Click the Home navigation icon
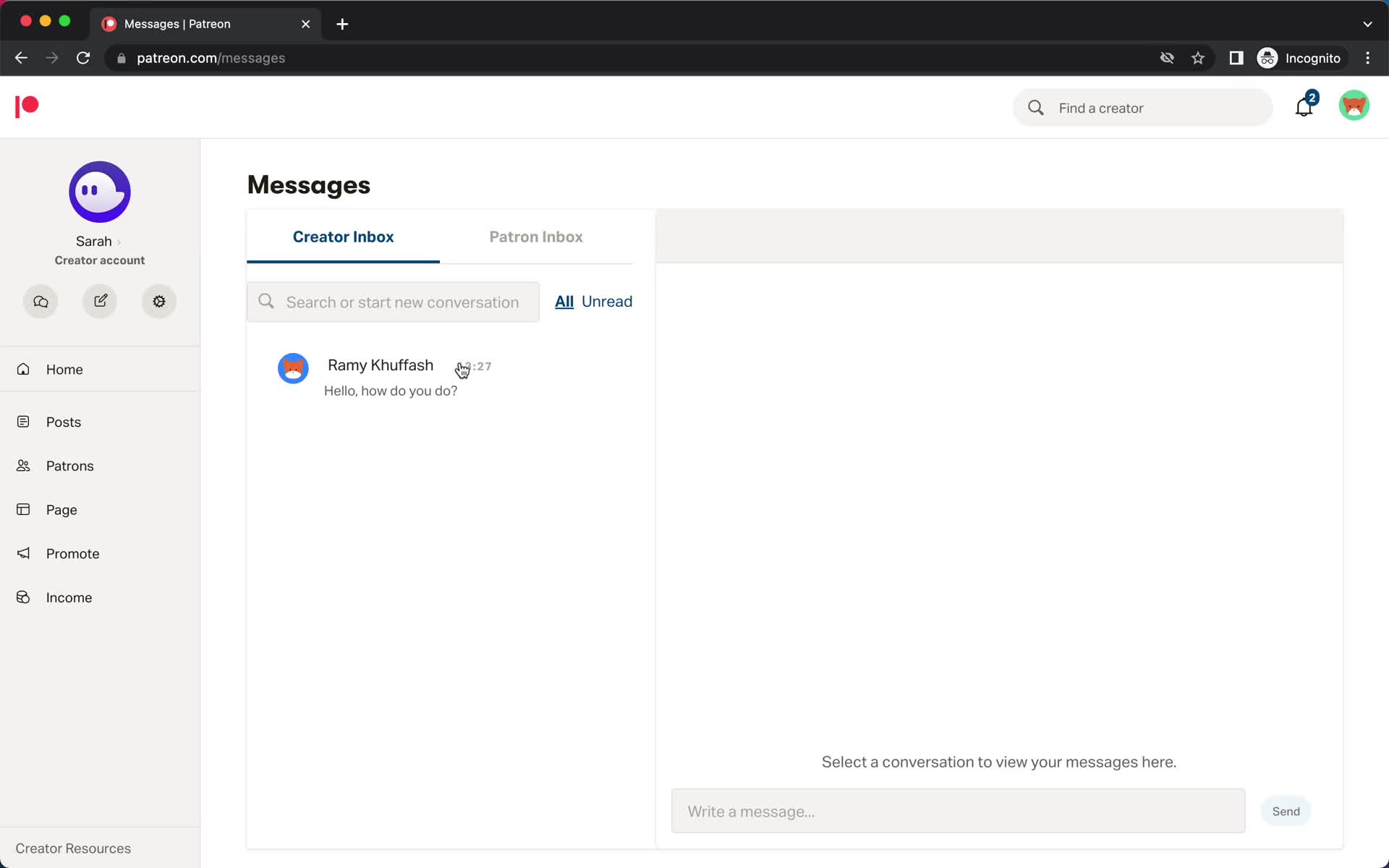 click(x=23, y=368)
